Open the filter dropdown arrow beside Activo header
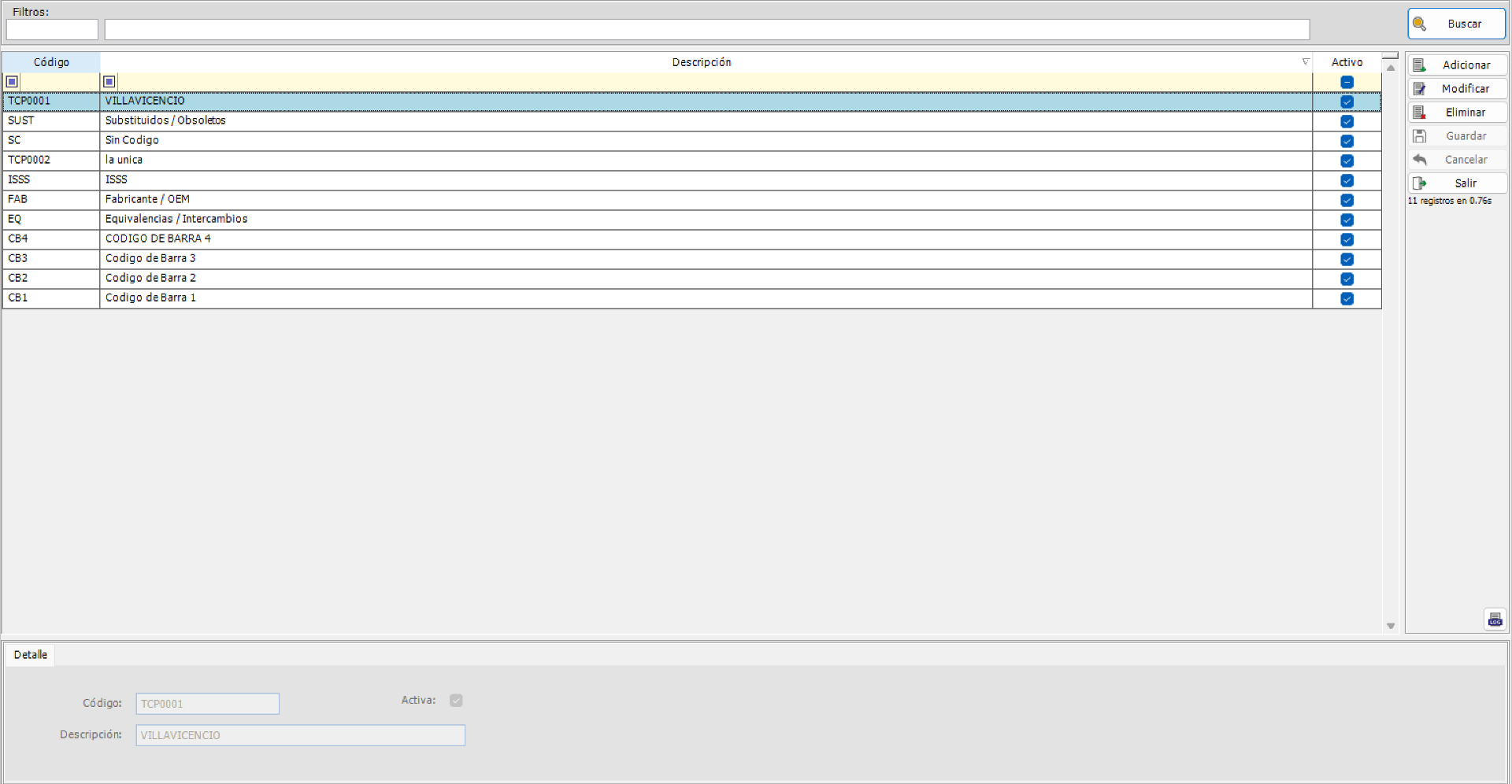 click(1306, 61)
